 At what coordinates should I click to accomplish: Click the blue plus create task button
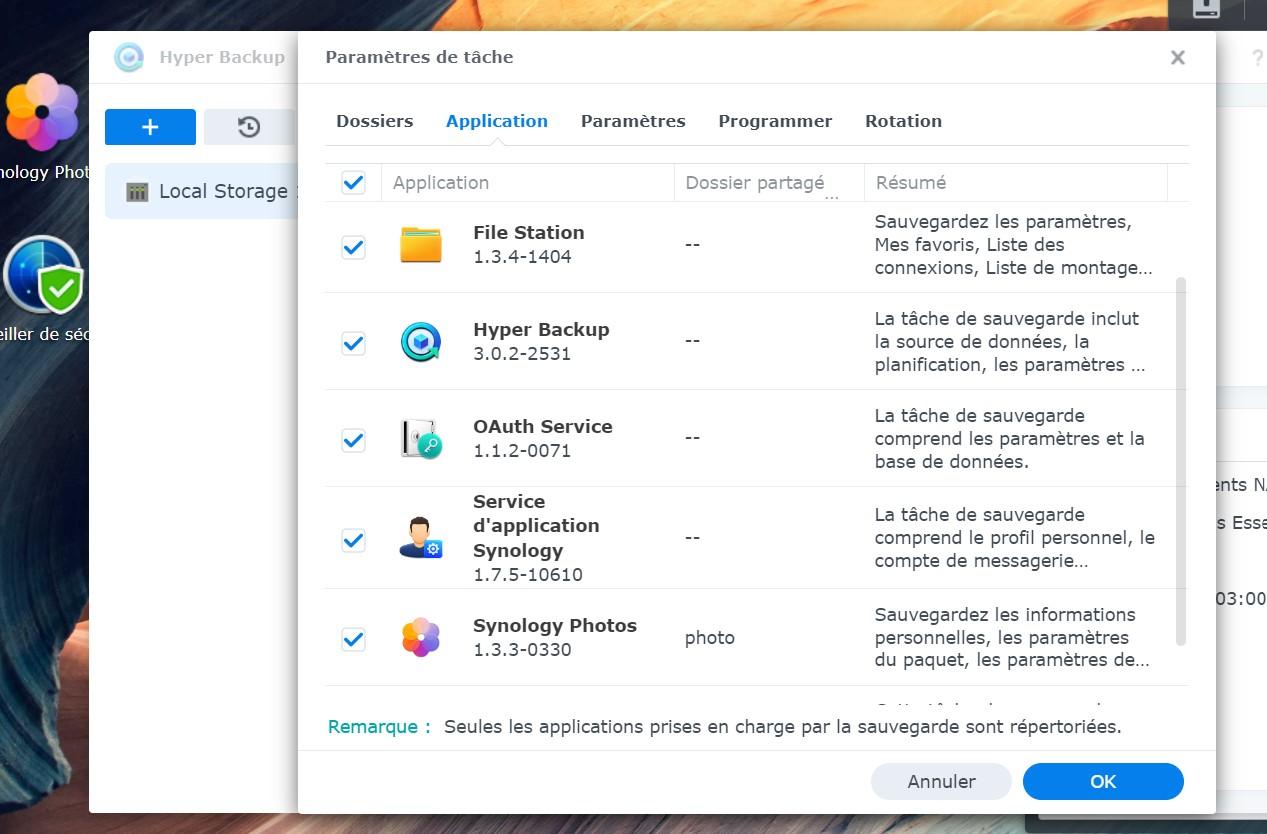(150, 127)
